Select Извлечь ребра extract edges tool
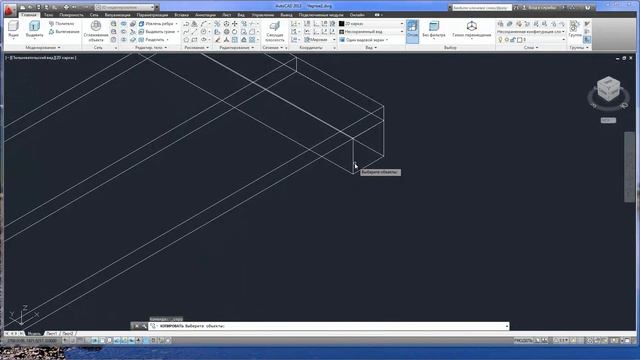The width and height of the screenshot is (640, 360). click(x=158, y=24)
